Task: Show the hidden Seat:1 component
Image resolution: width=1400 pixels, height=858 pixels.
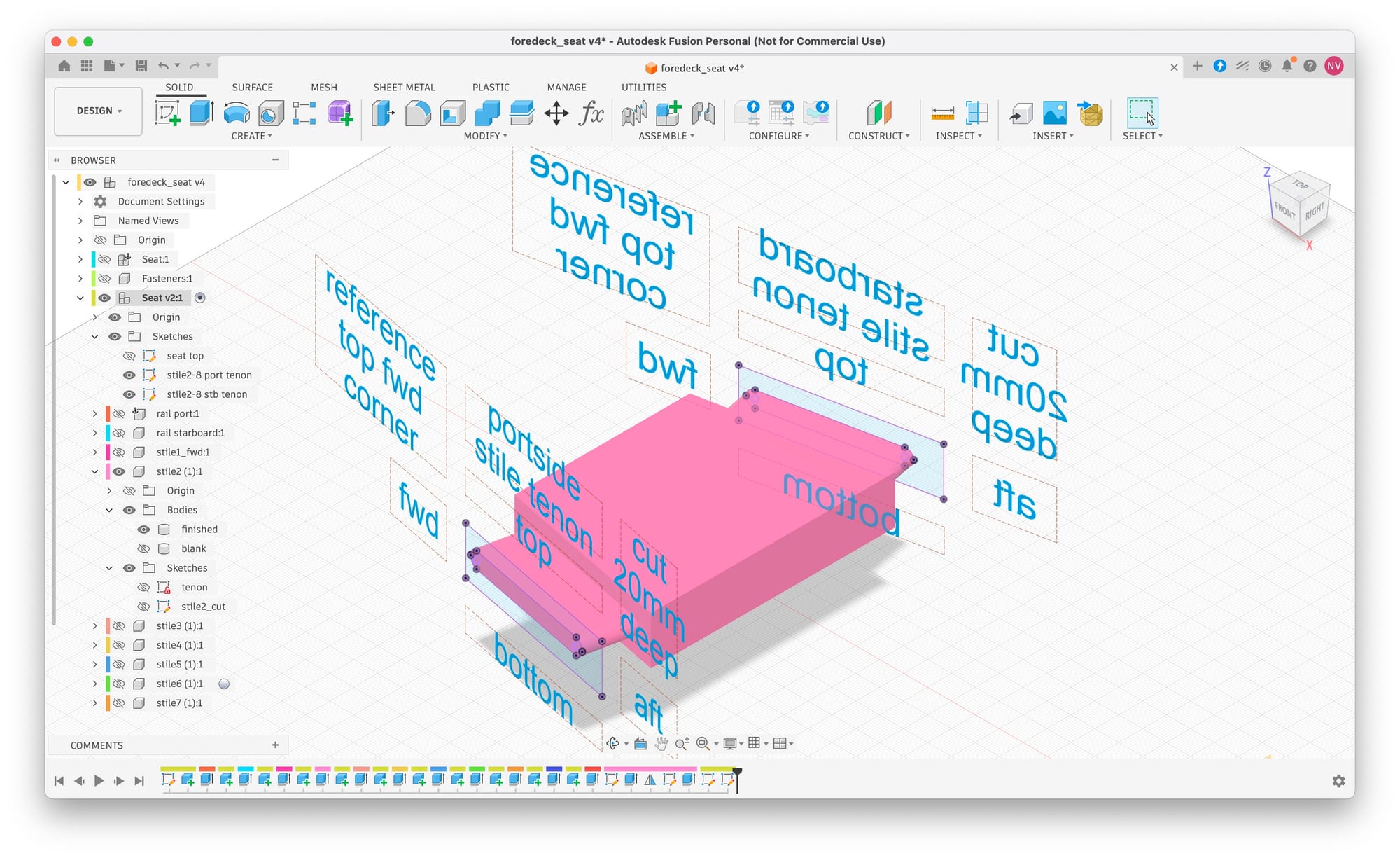Action: click(x=104, y=259)
